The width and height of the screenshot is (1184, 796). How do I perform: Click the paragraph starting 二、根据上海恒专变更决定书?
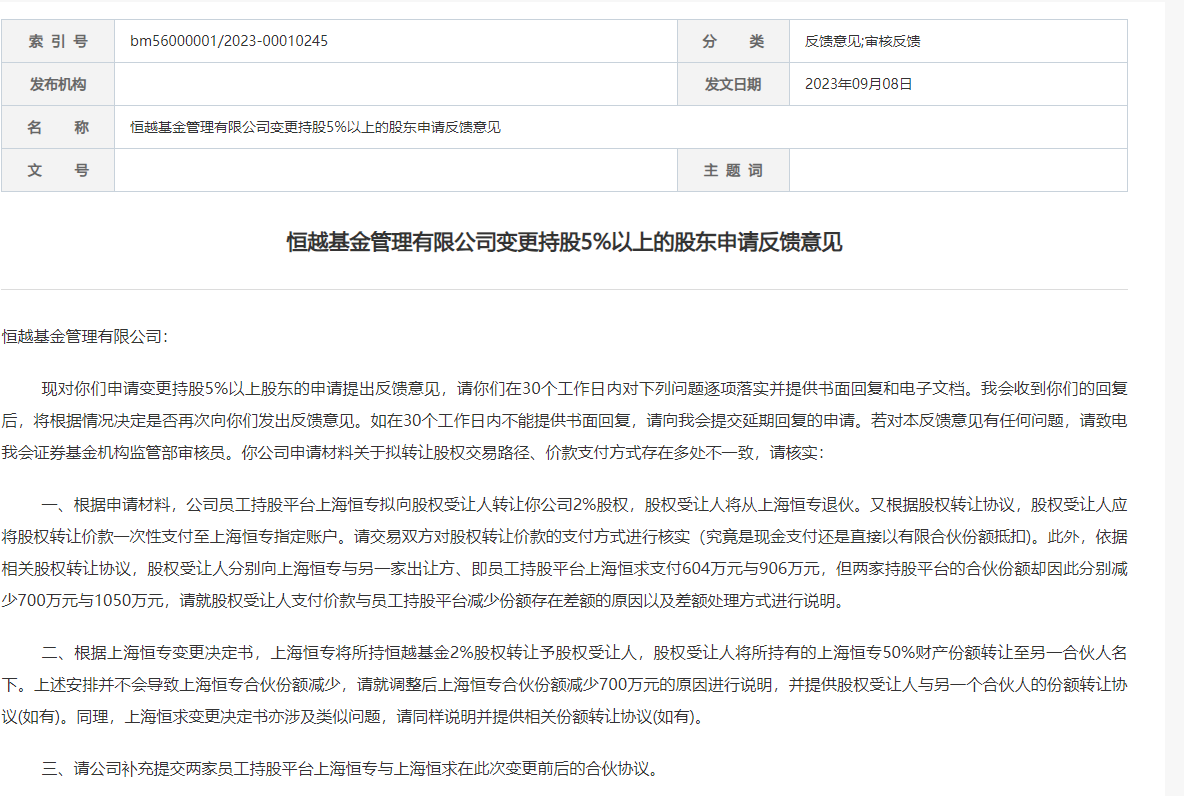tap(564, 685)
